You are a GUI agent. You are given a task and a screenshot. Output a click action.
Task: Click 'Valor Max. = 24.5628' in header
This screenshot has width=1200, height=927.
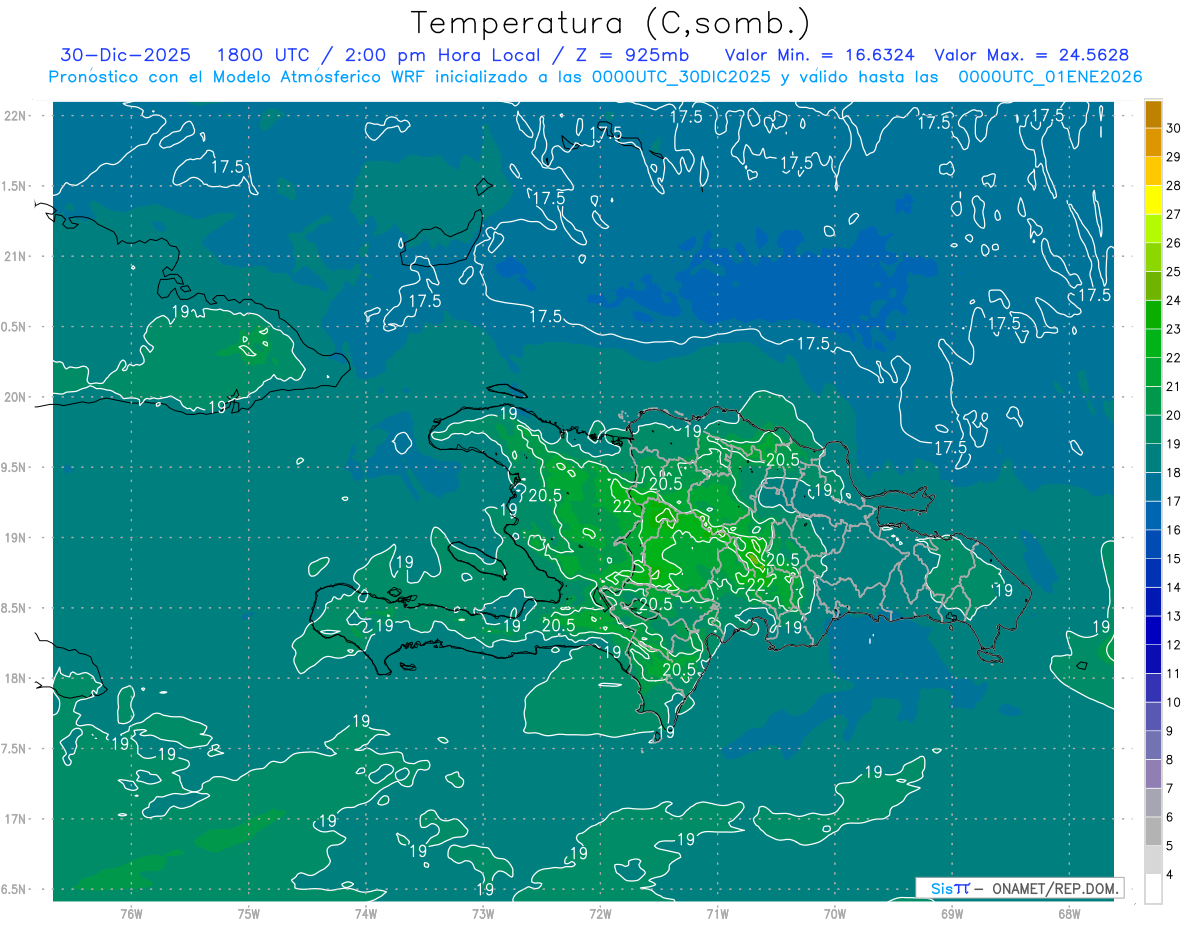(x=1032, y=55)
